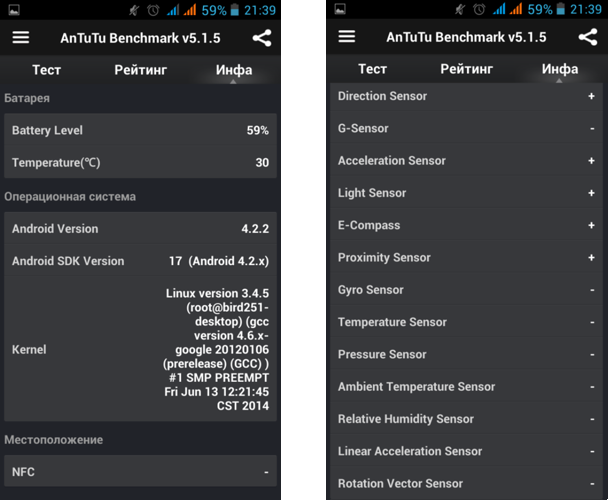The height and width of the screenshot is (500, 608).
Task: Tap battery icon in left status bar
Action: (235, 10)
